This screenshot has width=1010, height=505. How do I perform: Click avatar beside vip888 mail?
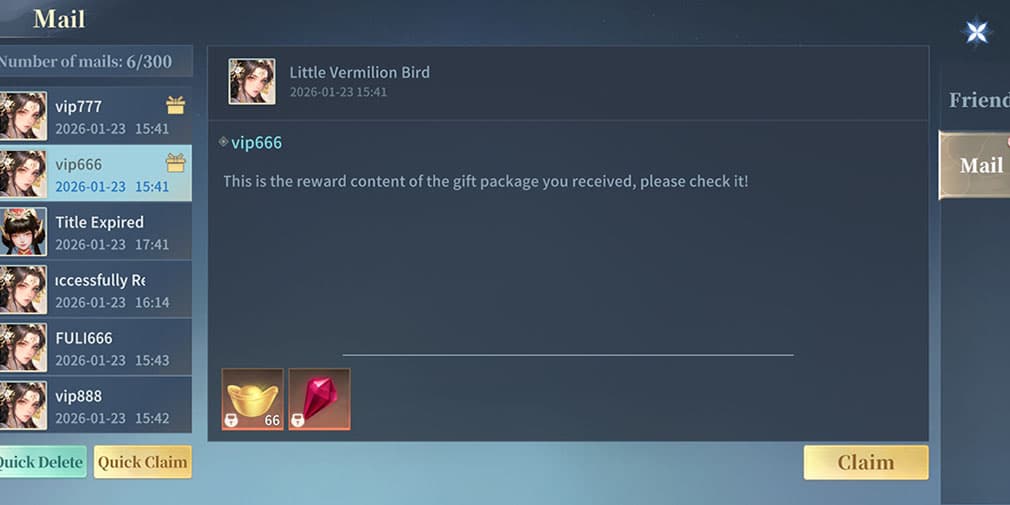pyautogui.click(x=23, y=405)
